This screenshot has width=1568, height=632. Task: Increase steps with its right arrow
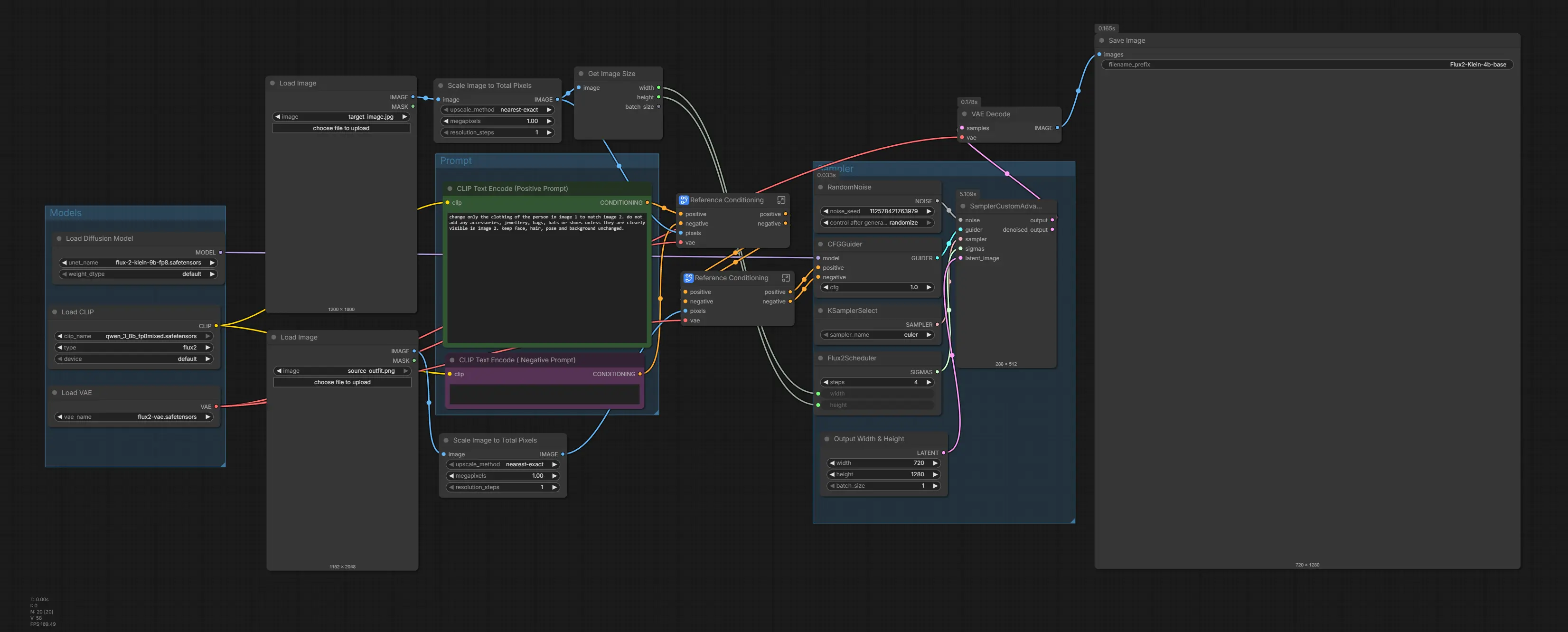[x=929, y=382]
